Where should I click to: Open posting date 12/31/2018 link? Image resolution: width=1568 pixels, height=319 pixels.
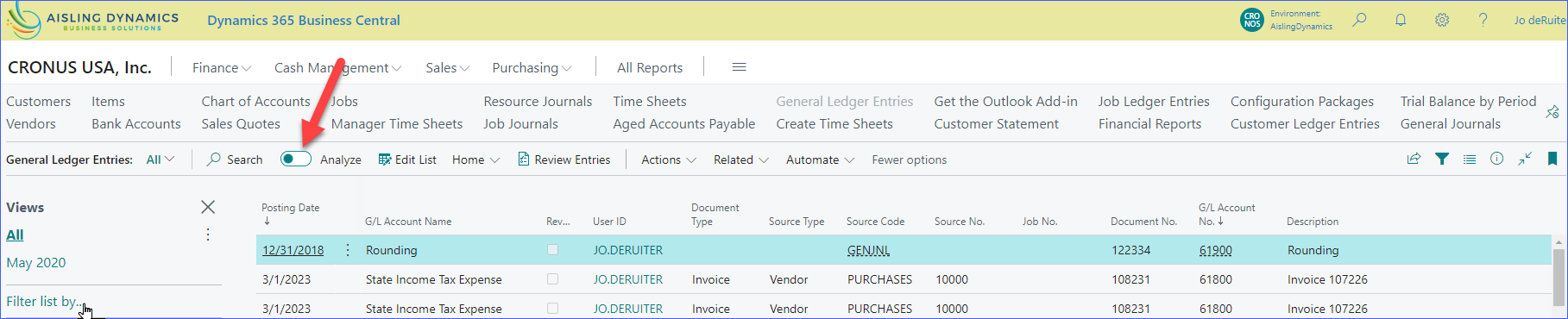tap(293, 250)
